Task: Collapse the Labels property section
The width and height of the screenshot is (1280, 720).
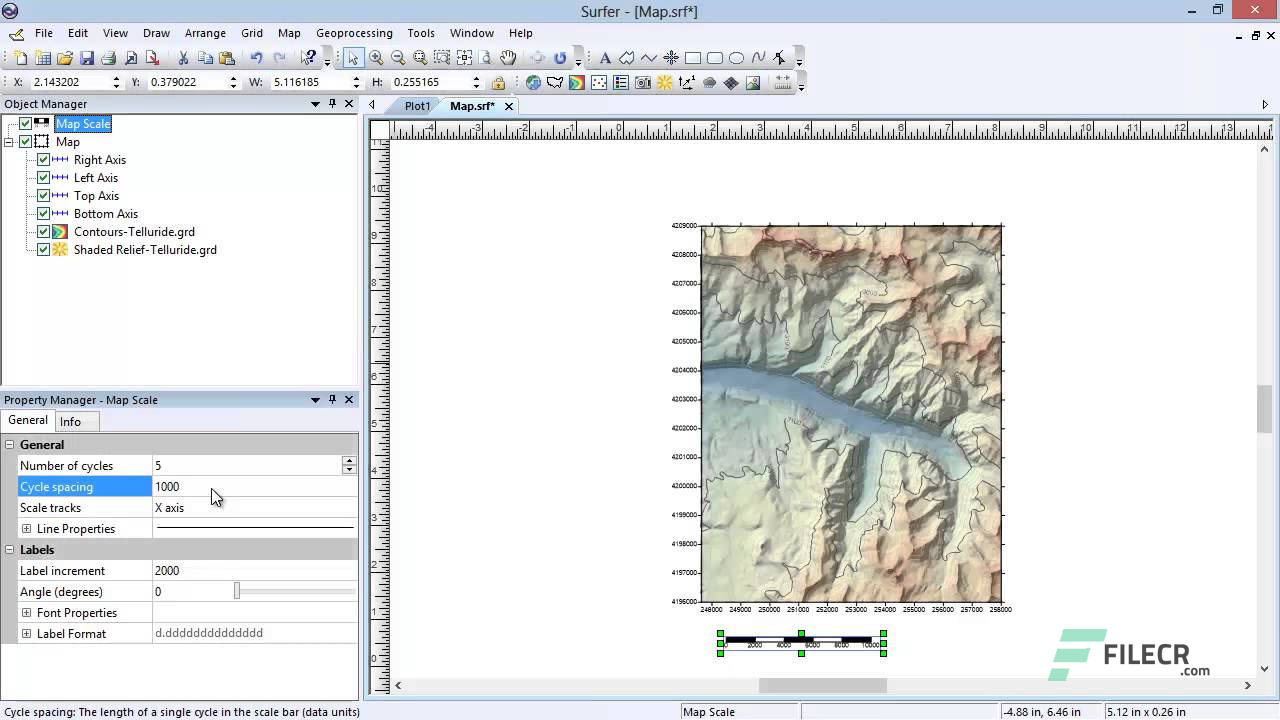Action: 10,550
